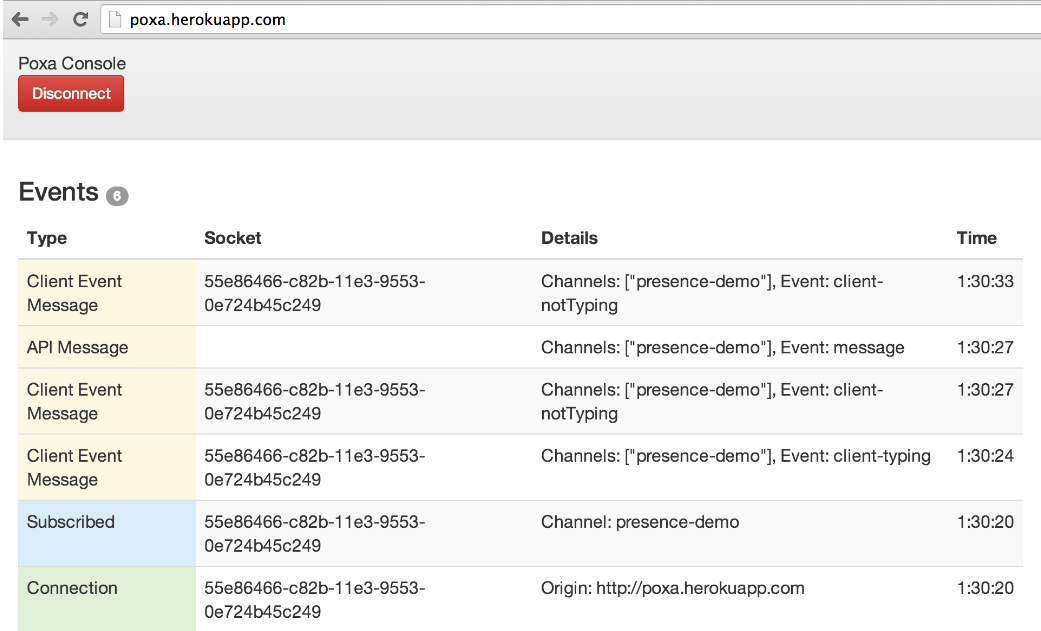This screenshot has width=1041, height=631.
Task: Click the Poxa Console title
Action: click(72, 63)
